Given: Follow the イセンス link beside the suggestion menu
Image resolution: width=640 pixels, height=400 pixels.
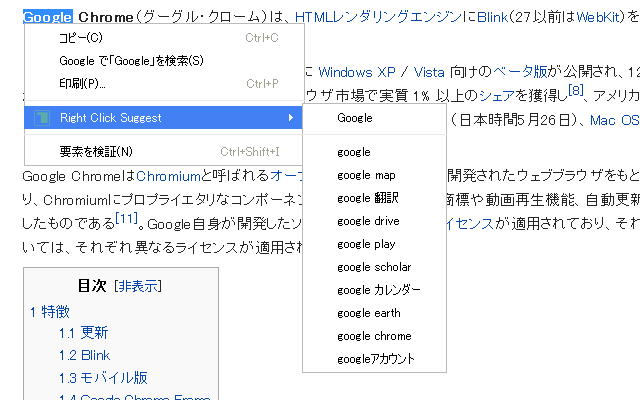Looking at the screenshot, I should [470, 224].
